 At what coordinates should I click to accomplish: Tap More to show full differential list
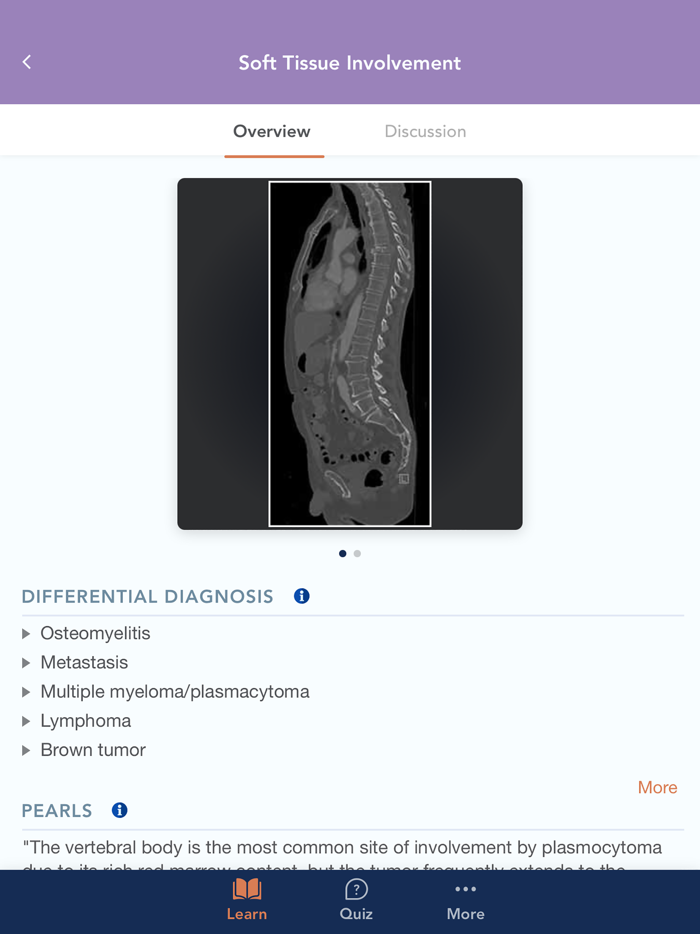(x=657, y=787)
